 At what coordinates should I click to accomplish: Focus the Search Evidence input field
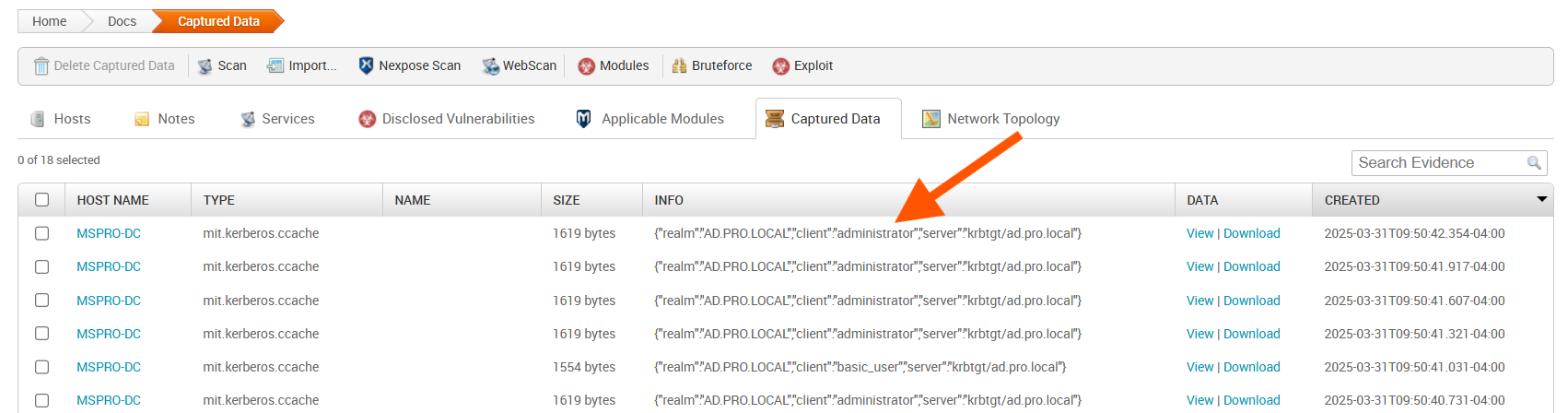click(x=1437, y=163)
